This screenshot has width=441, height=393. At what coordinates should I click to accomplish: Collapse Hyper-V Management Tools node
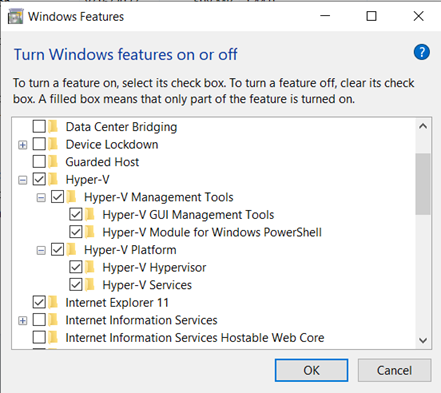(41, 198)
